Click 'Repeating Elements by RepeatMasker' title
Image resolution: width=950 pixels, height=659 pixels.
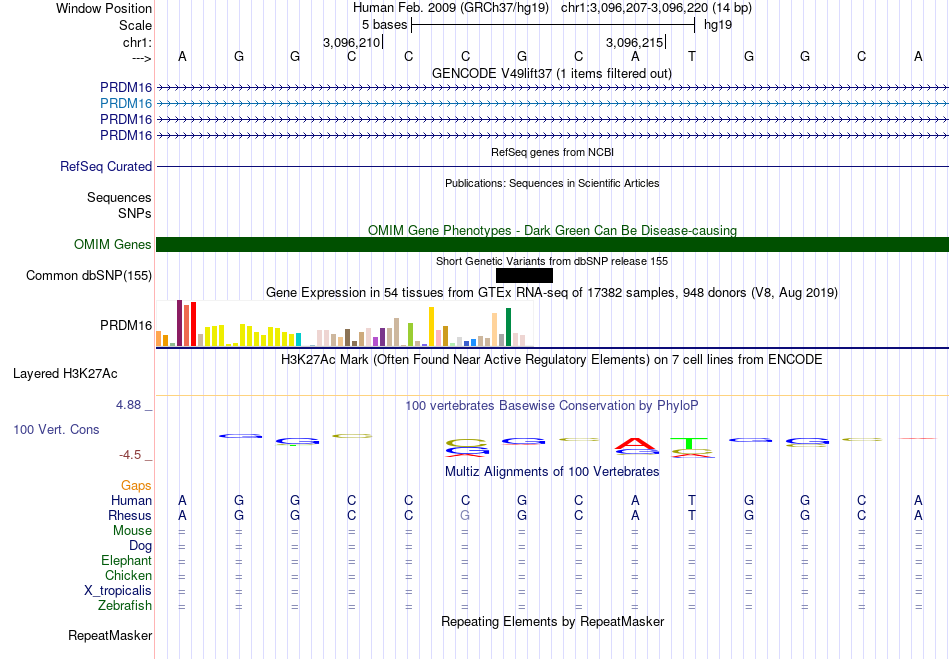(552, 622)
